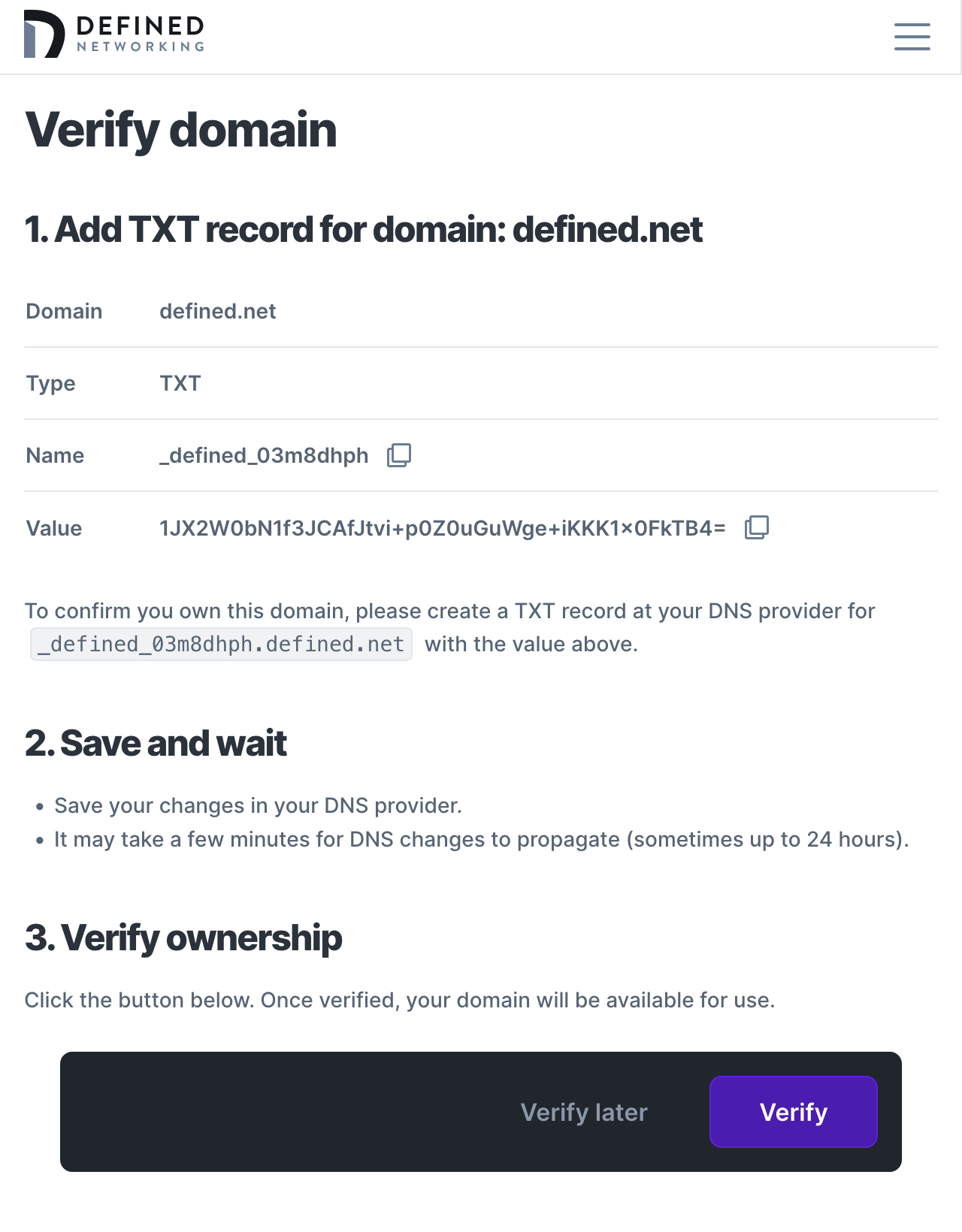Screen dimensions: 962x1232
Task: Click the copy icon next to the Name value
Action: (x=399, y=455)
